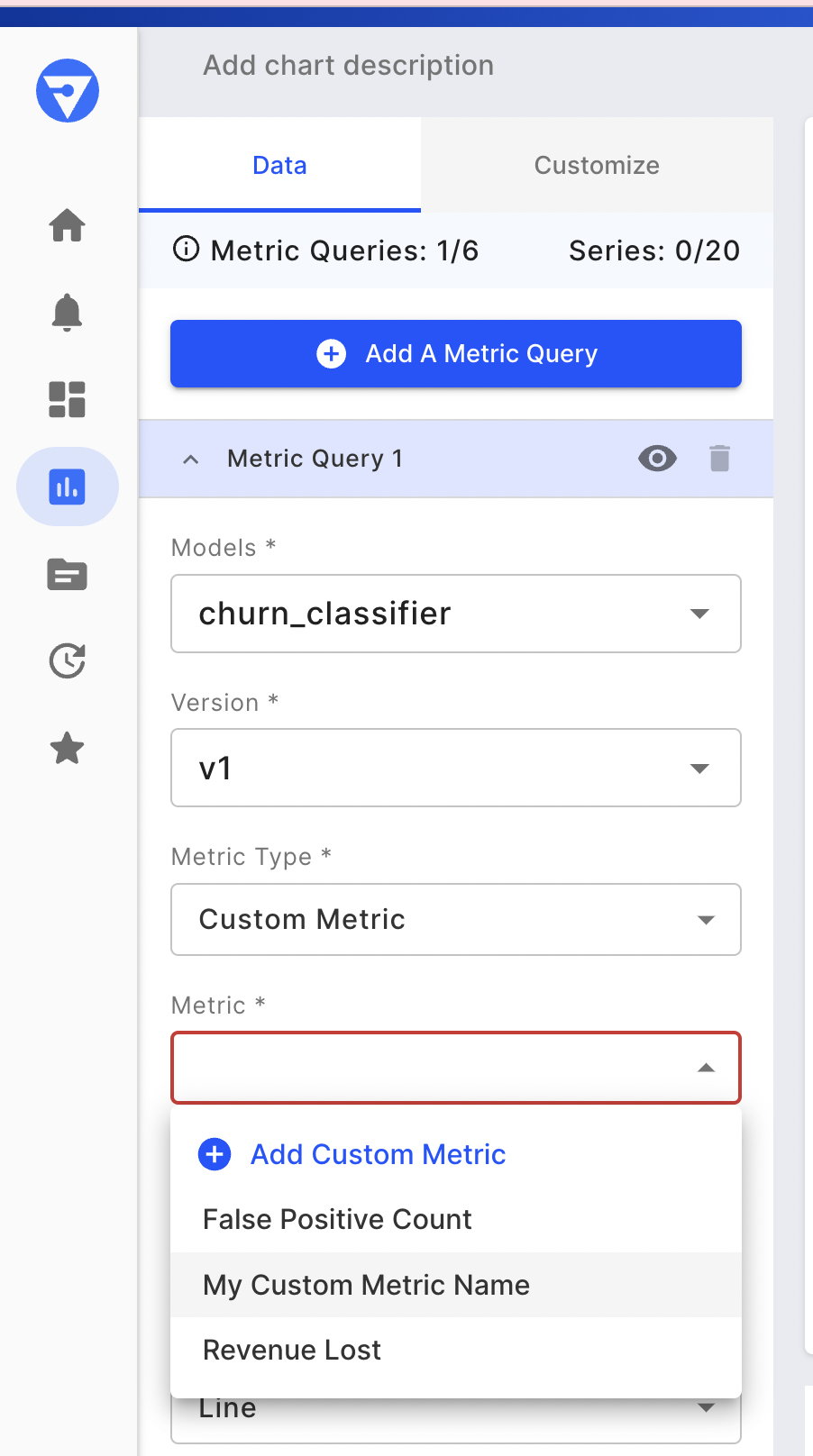Open the Metric Type dropdown showing Custom Metric

(456, 919)
